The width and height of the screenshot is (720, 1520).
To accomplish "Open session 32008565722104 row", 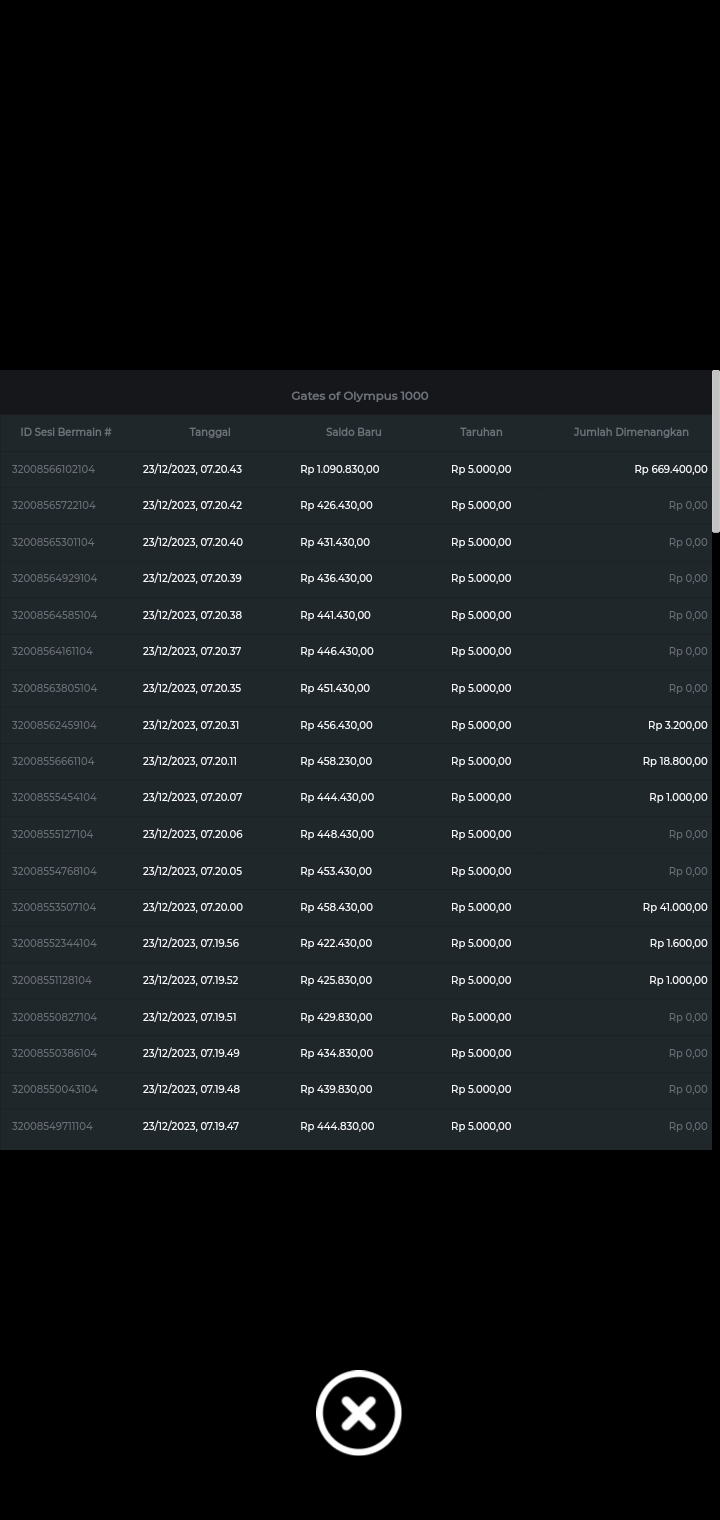I will (54, 505).
